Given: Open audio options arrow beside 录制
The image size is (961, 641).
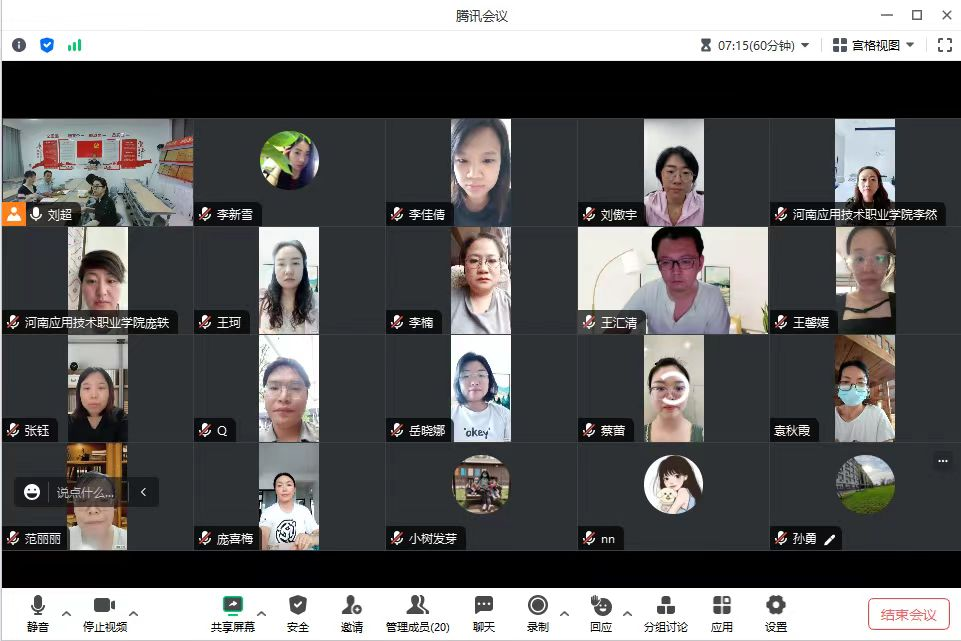Looking at the screenshot, I should 564,613.
